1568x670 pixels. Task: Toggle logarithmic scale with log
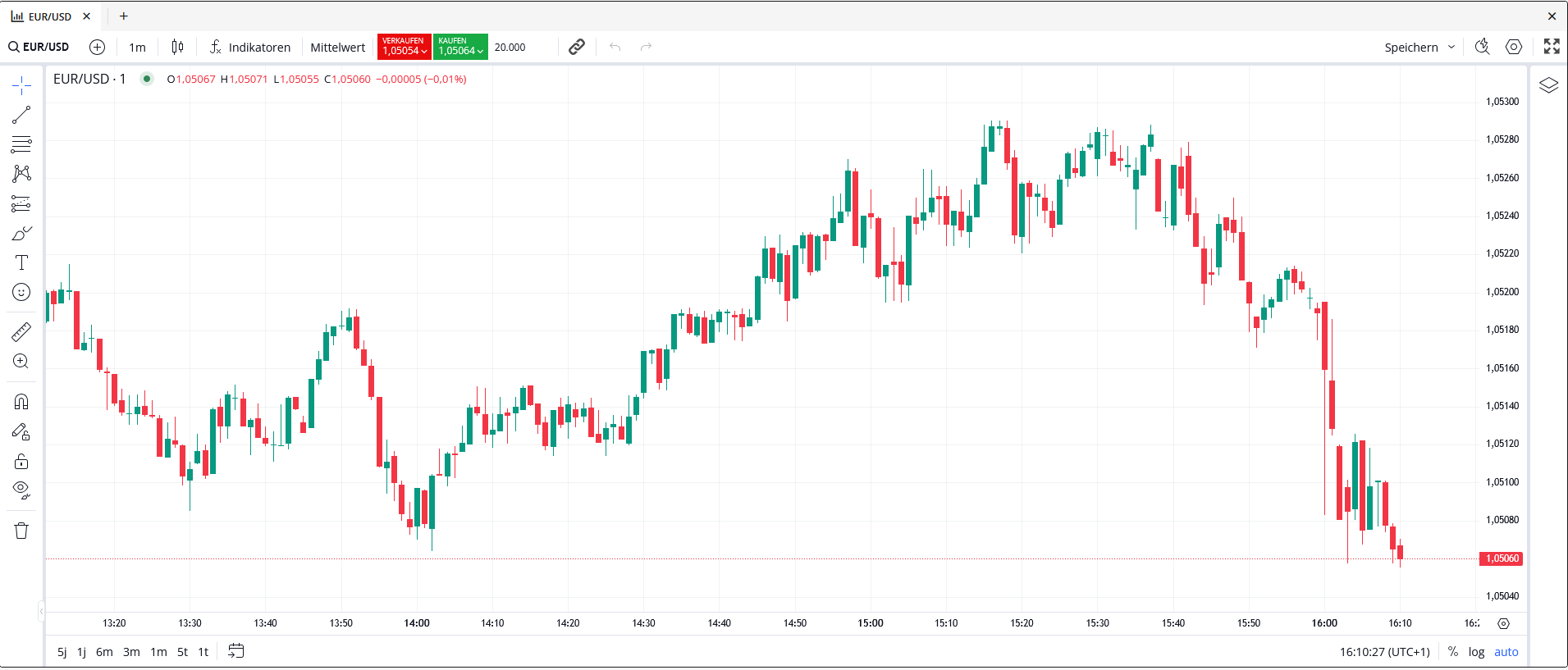tap(1476, 652)
